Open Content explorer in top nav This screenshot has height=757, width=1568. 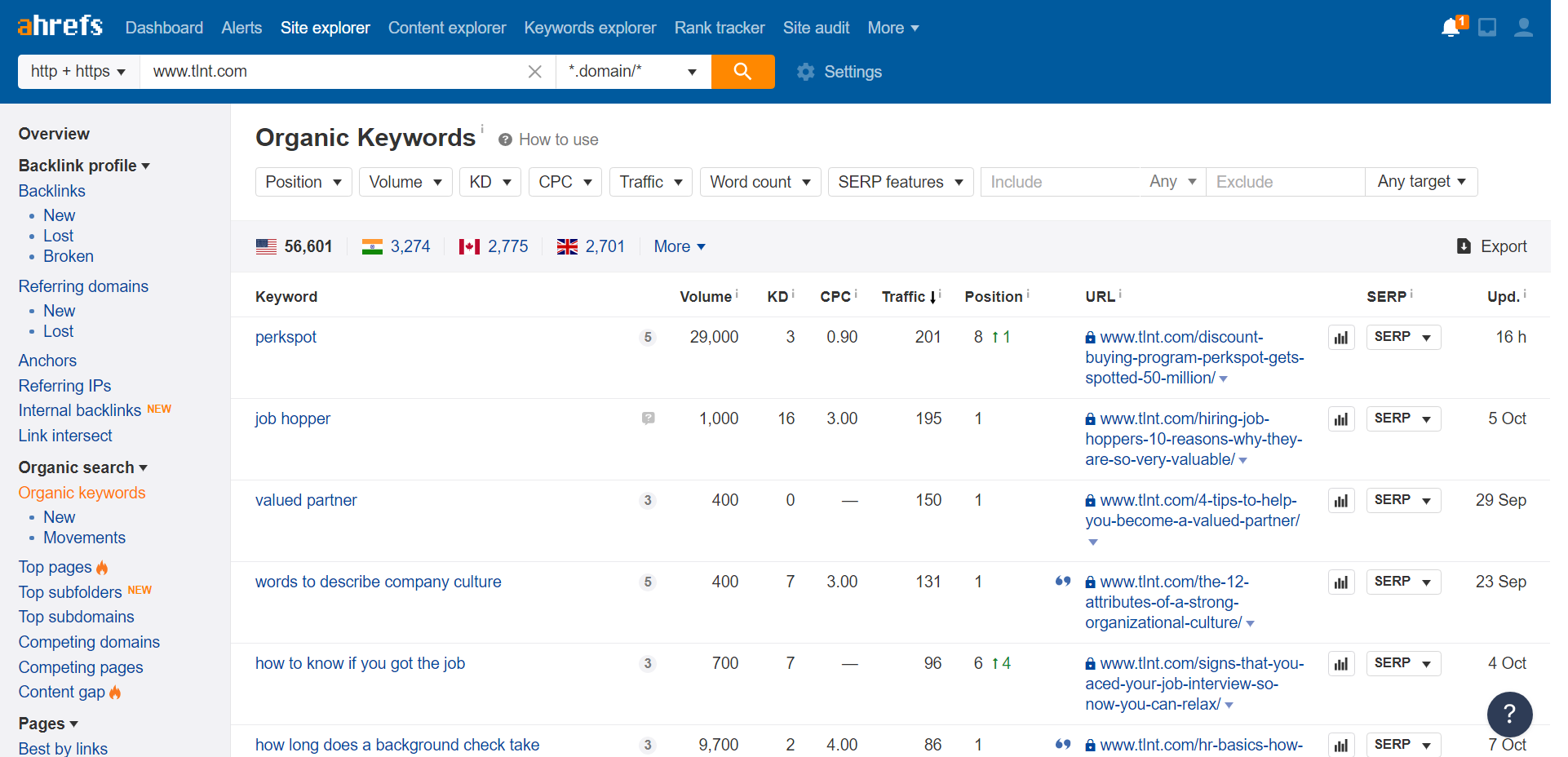click(447, 28)
